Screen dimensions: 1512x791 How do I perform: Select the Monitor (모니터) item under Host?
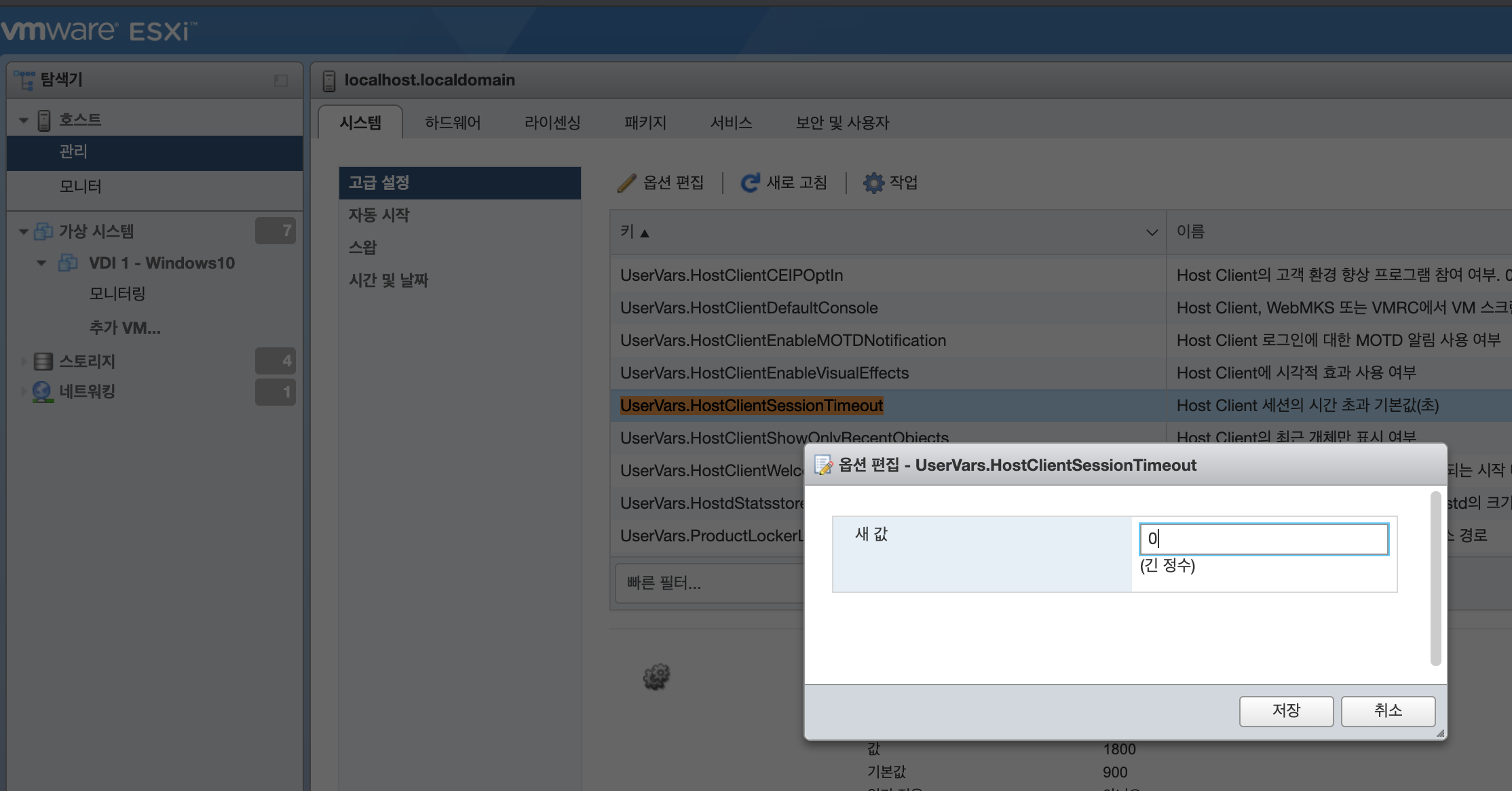pyautogui.click(x=80, y=187)
